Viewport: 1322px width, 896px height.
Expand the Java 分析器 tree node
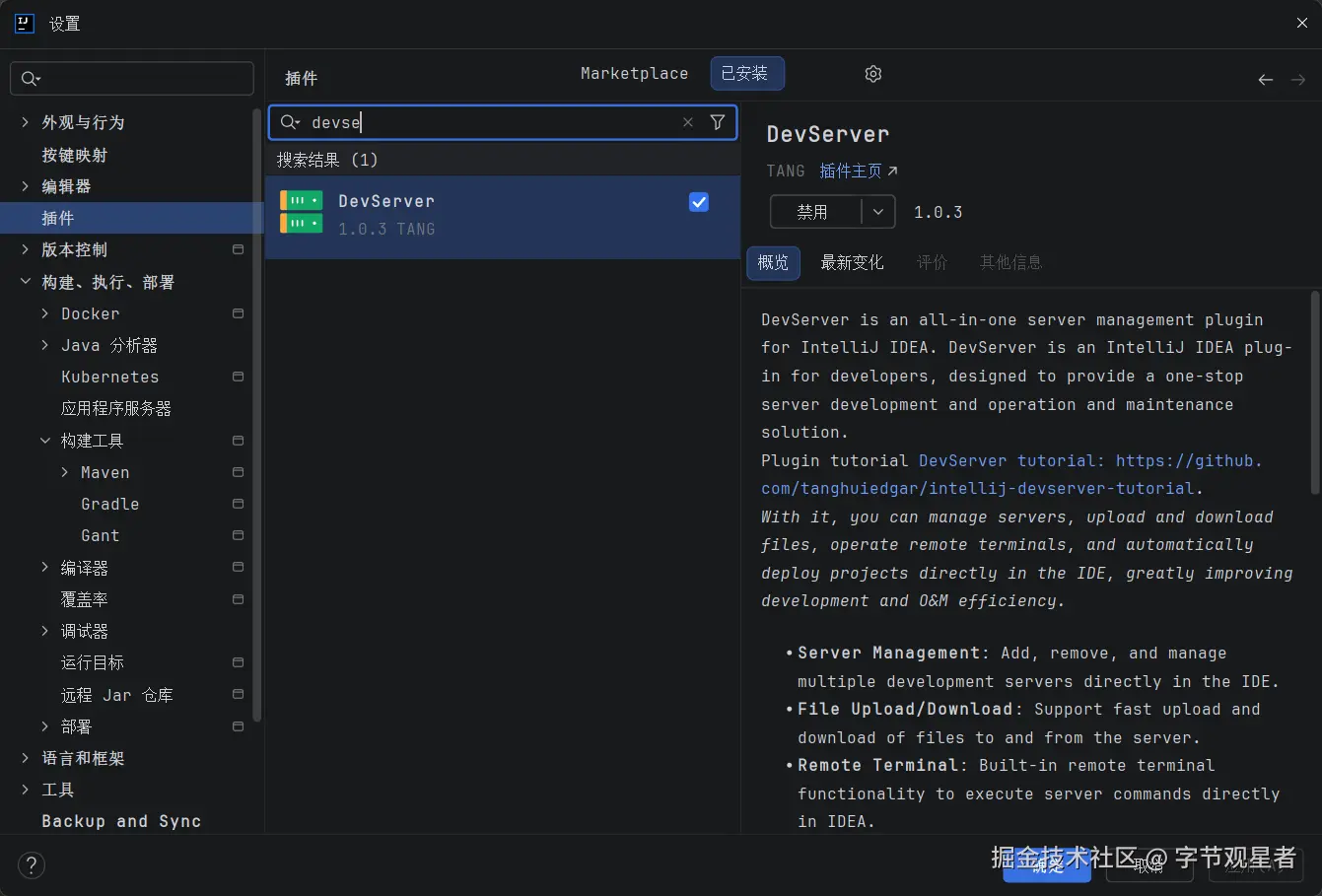(x=45, y=345)
